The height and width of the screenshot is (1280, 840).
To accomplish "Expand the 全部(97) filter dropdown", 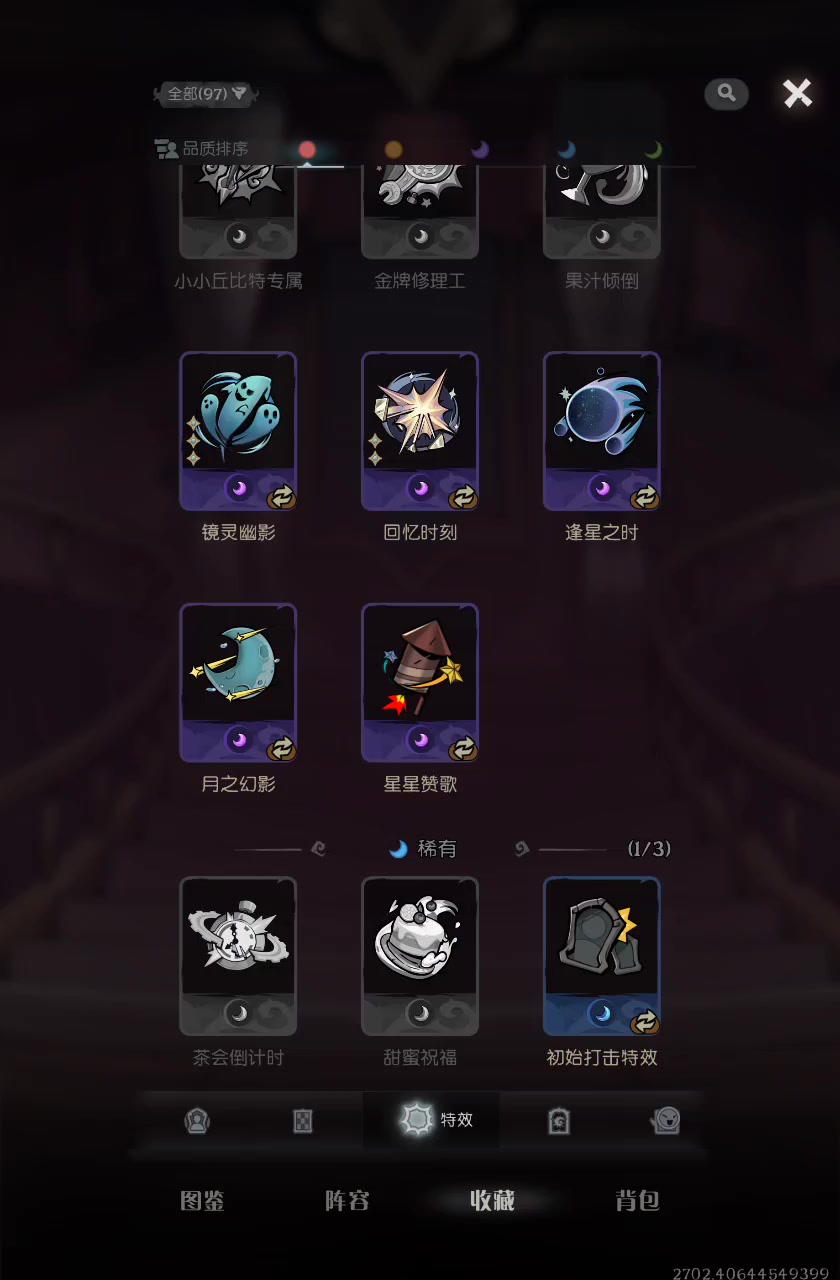I will (206, 94).
